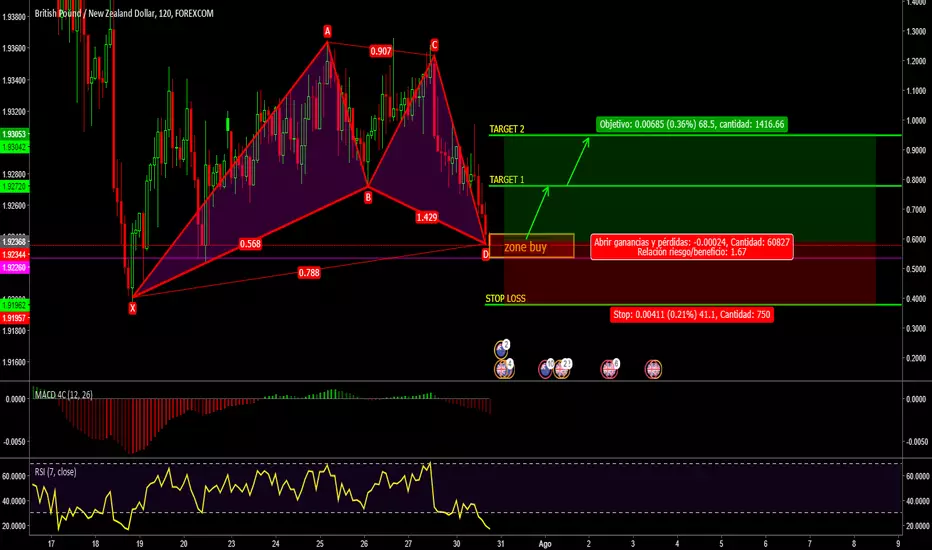This screenshot has height=550, width=932.
Task: Click the 1.429 ratio label
Action: (427, 218)
